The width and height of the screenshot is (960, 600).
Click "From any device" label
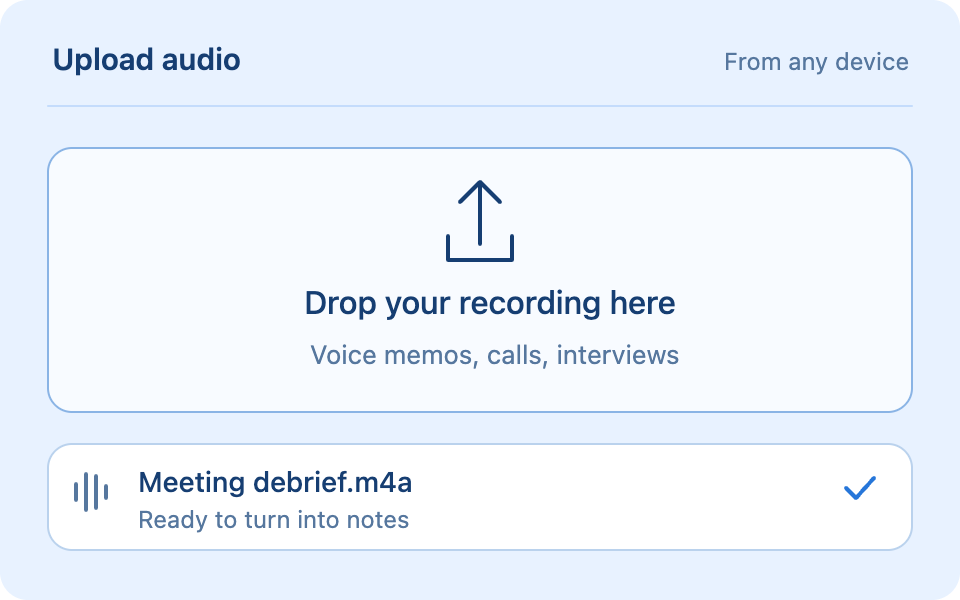tap(816, 62)
